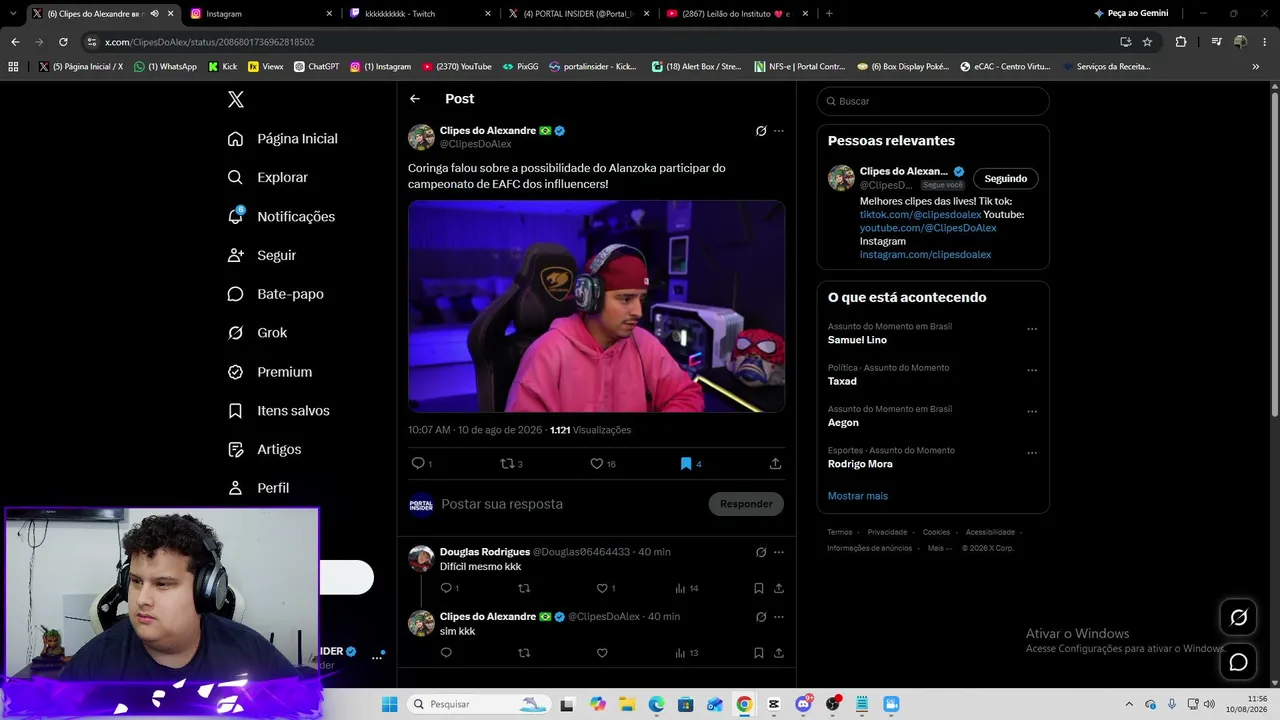The width and height of the screenshot is (1280, 720).
Task: Click the Mostrar mais link
Action: point(858,496)
